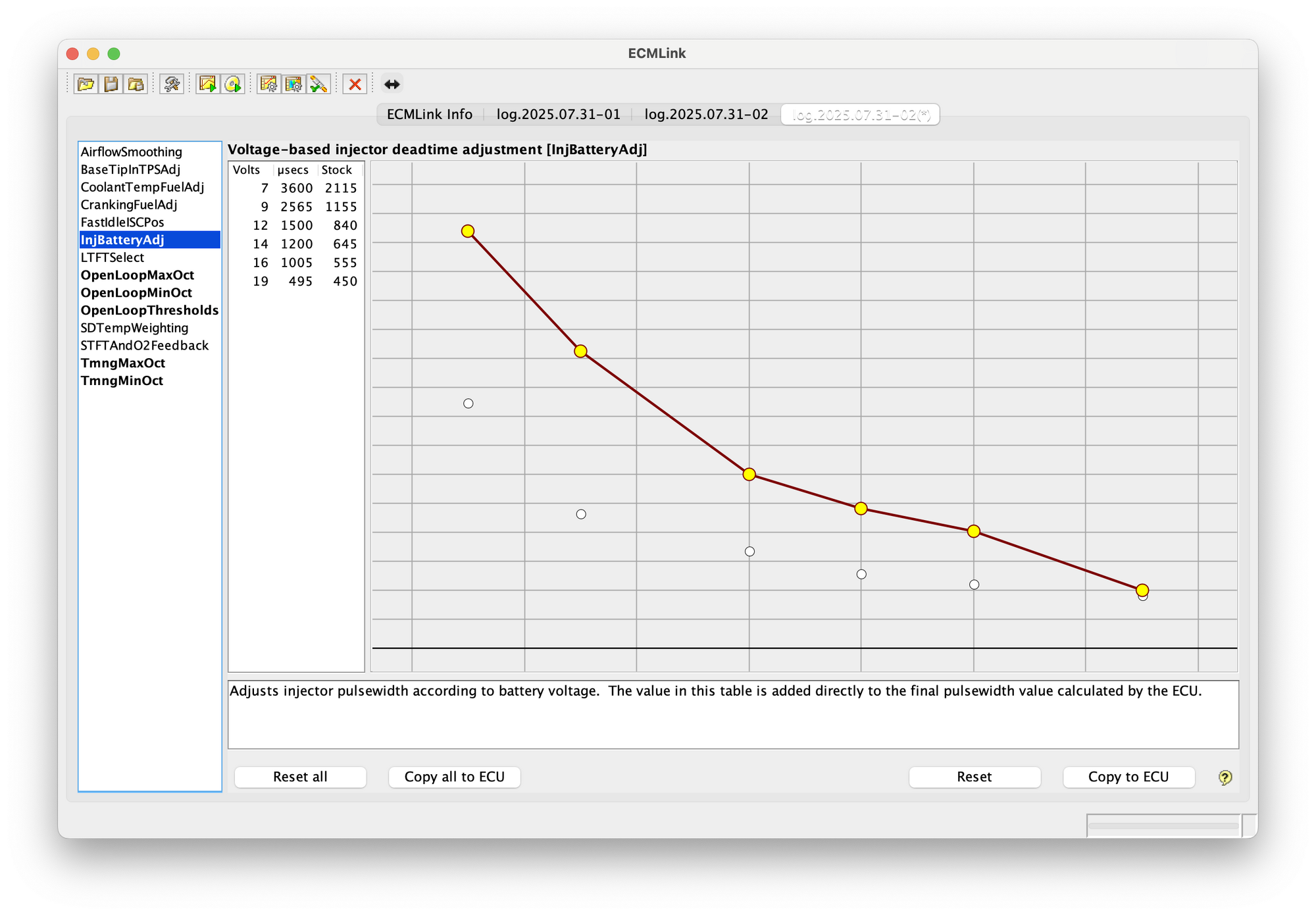The height and width of the screenshot is (915, 1316).
Task: Open the wrench and hammer preferences icon
Action: [172, 84]
